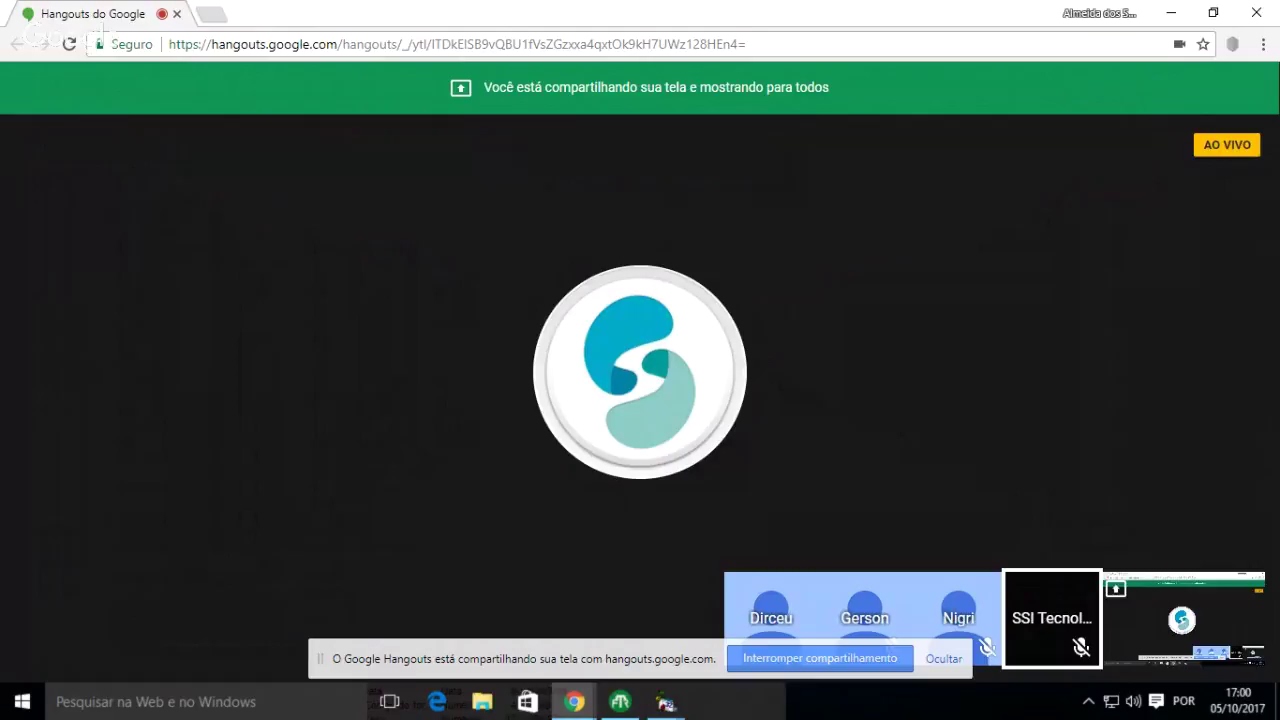Open the volume control tray icon
The image size is (1280, 720).
point(1133,702)
